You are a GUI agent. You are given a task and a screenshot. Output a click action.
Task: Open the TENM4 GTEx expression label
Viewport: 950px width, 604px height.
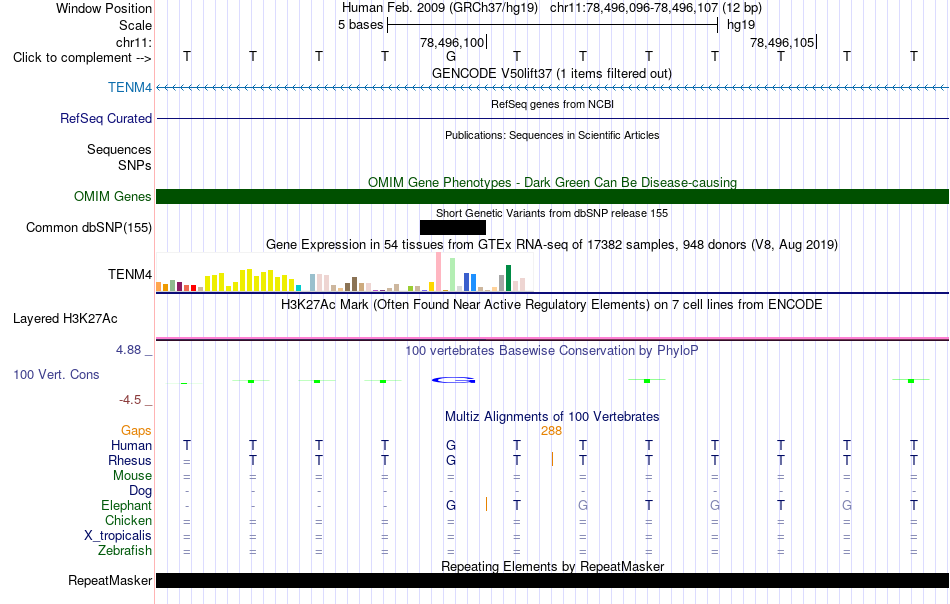[130, 274]
